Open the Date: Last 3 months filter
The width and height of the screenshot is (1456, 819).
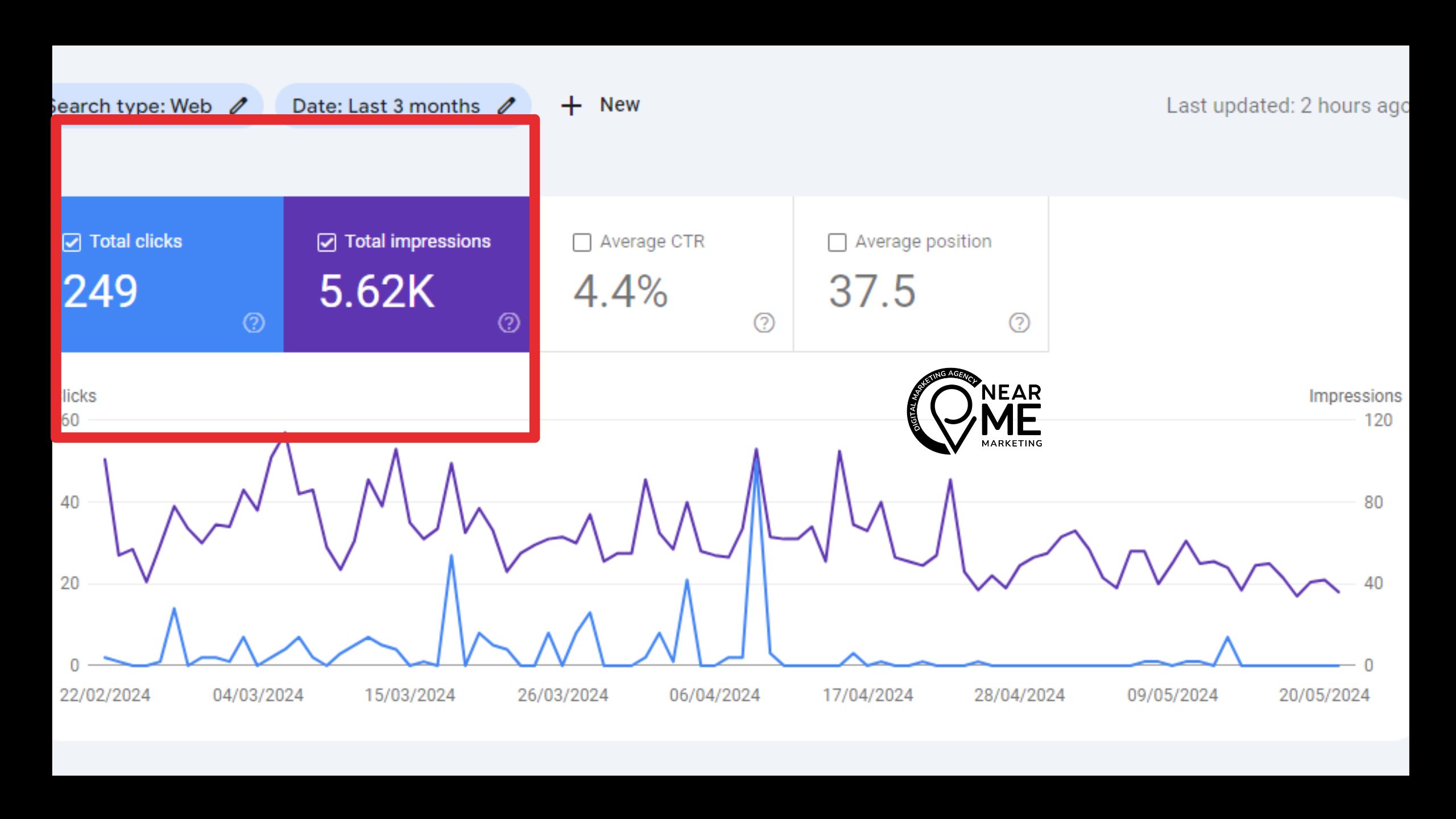(386, 106)
